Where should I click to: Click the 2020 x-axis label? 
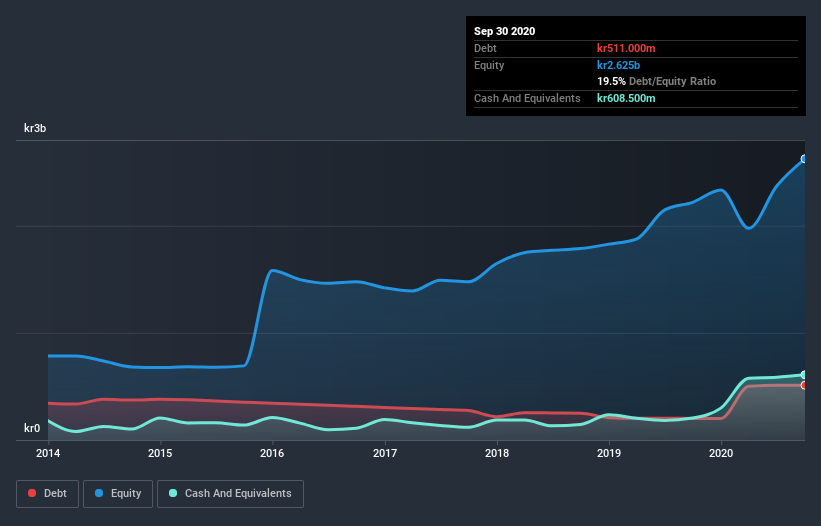(721, 453)
